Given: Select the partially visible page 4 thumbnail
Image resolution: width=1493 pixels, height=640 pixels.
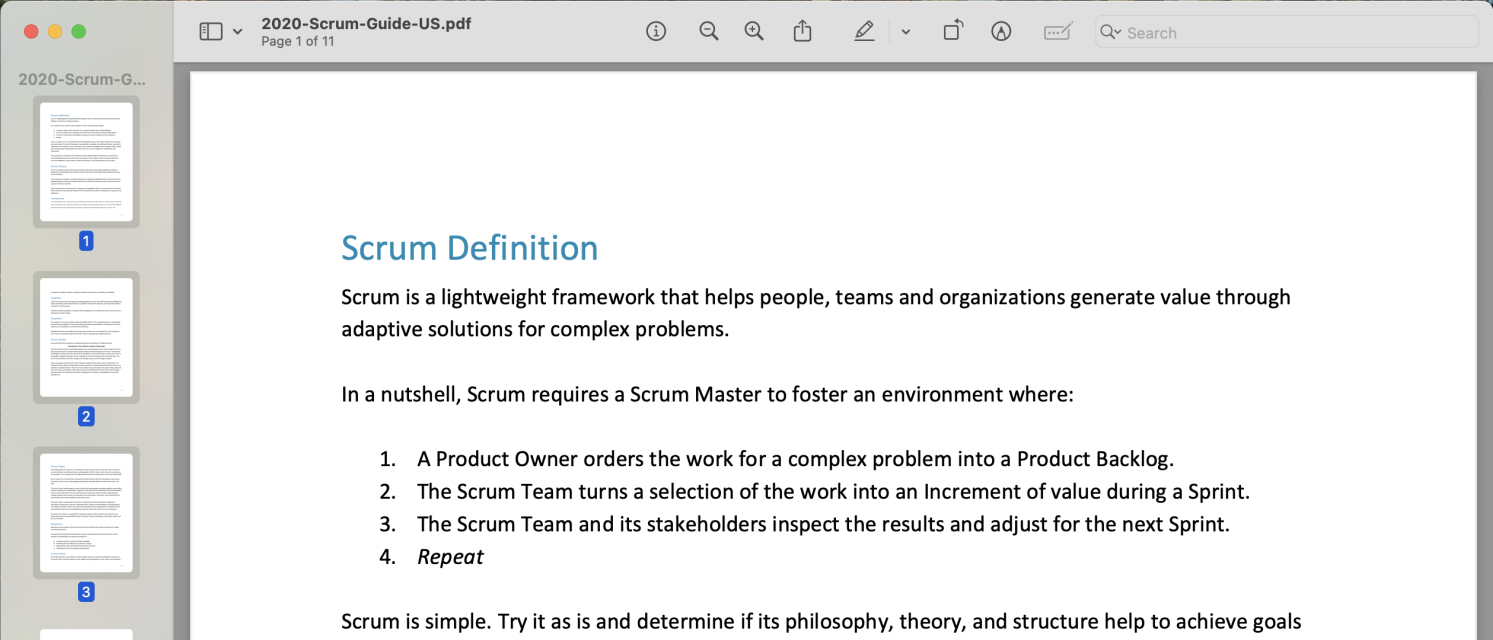Looking at the screenshot, I should point(86,633).
